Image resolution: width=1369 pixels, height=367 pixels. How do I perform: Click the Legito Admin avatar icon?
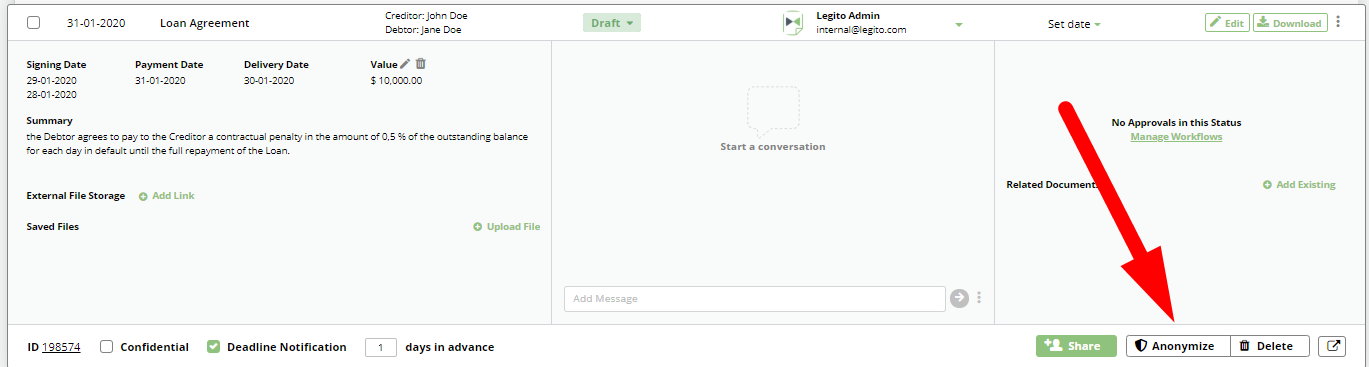(793, 23)
